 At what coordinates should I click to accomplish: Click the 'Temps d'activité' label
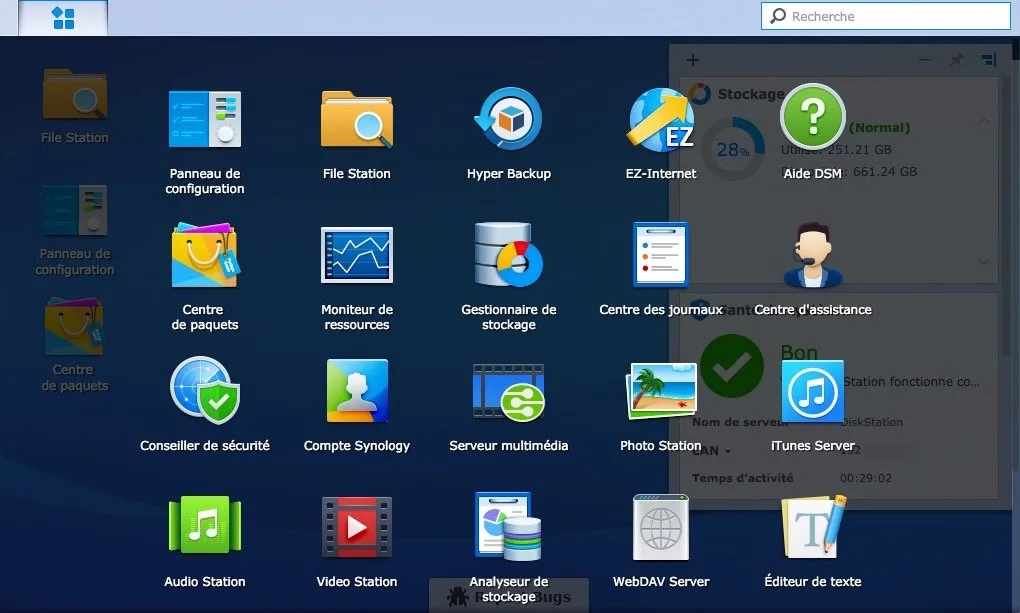tap(743, 478)
